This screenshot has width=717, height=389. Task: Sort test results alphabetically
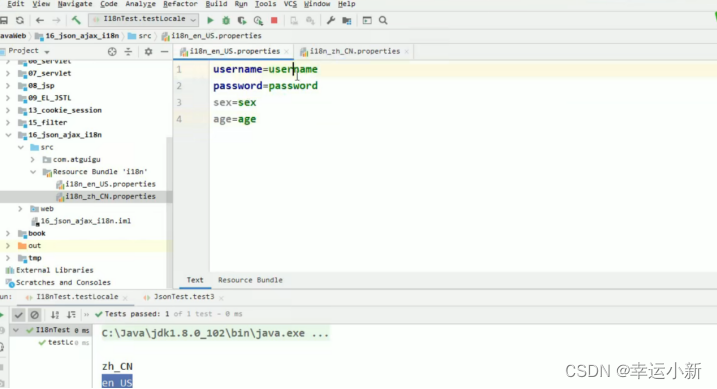pos(55,314)
